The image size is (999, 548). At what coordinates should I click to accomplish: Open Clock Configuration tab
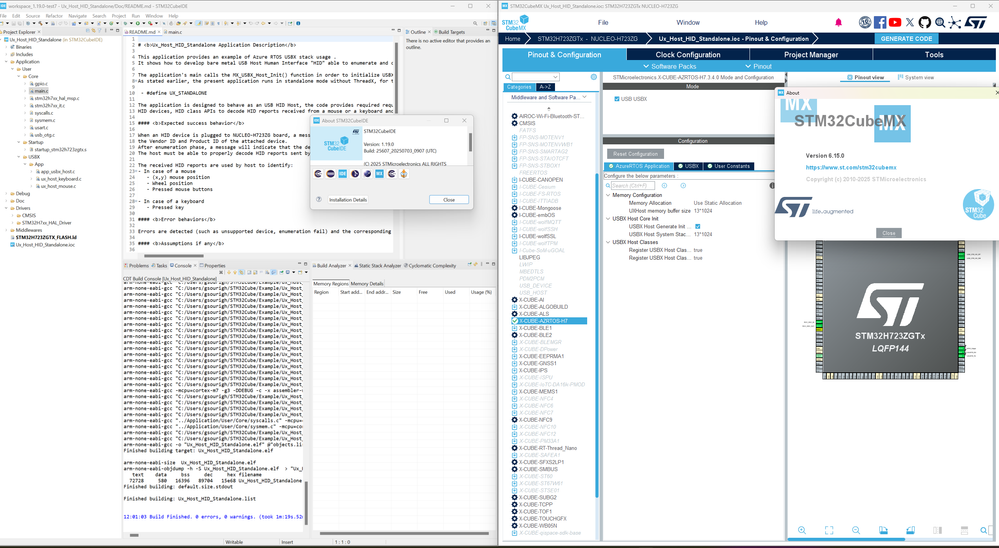pyautogui.click(x=687, y=55)
